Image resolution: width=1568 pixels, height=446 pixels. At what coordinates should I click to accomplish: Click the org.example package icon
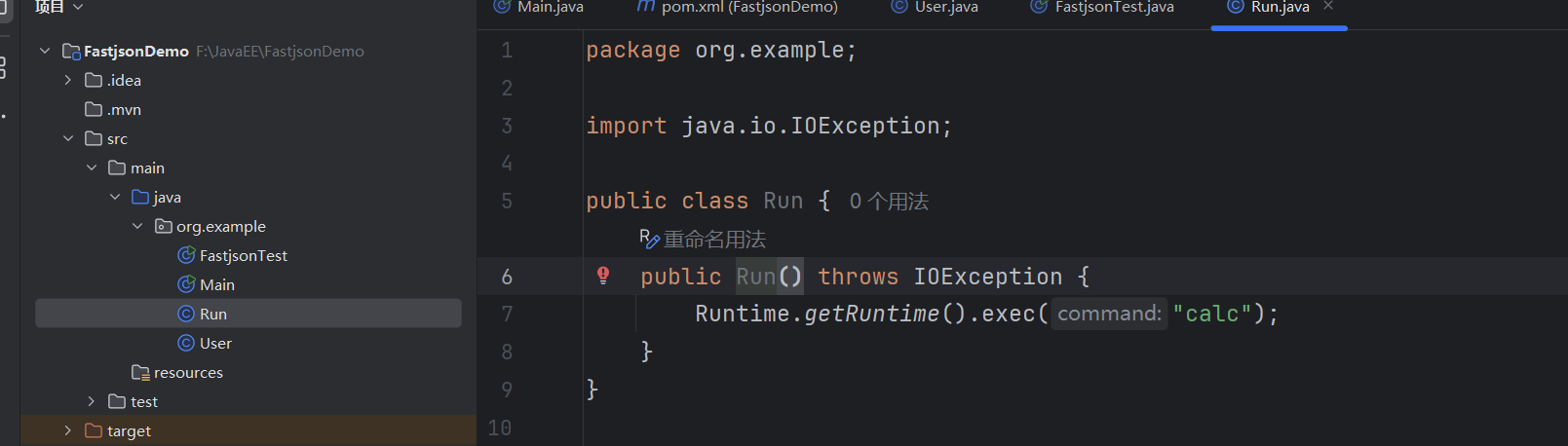tap(164, 226)
